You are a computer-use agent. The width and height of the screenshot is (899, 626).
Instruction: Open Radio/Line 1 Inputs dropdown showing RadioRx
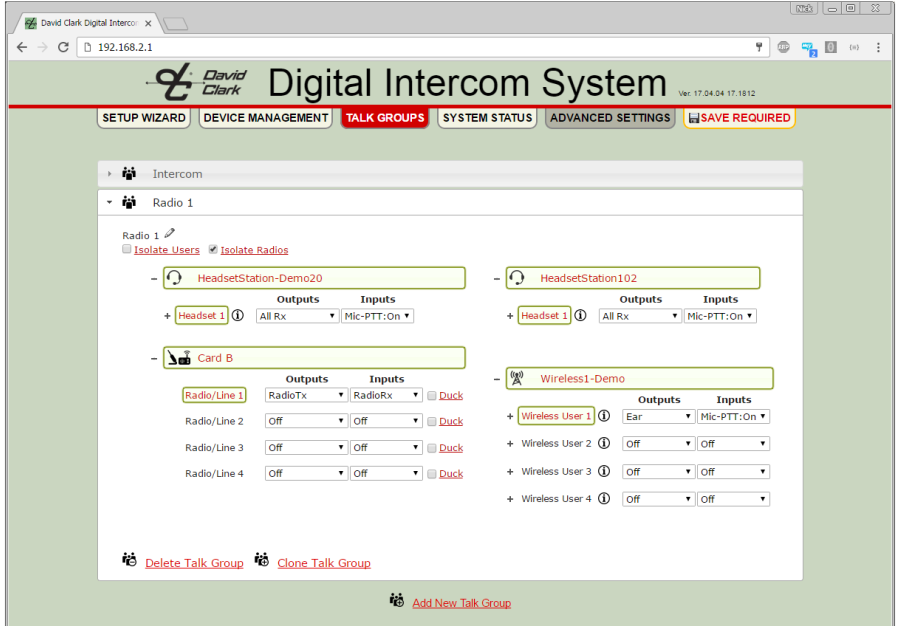(x=386, y=395)
